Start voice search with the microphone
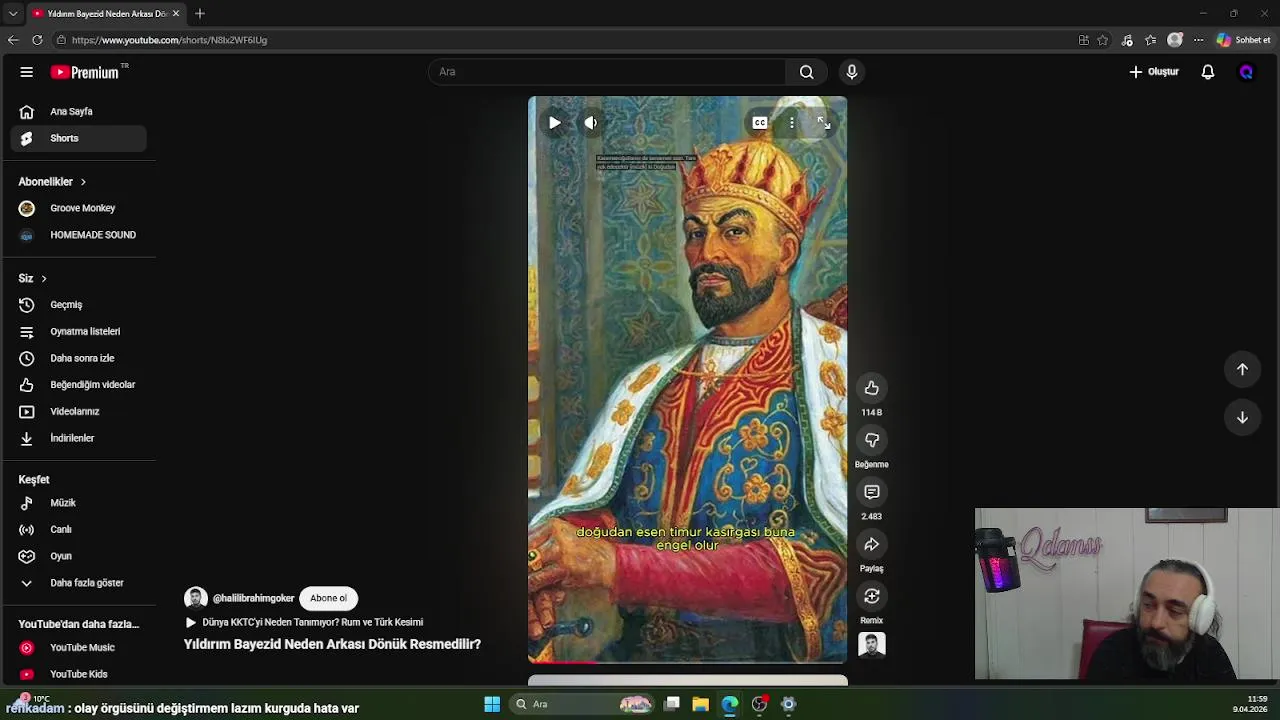 852,72
